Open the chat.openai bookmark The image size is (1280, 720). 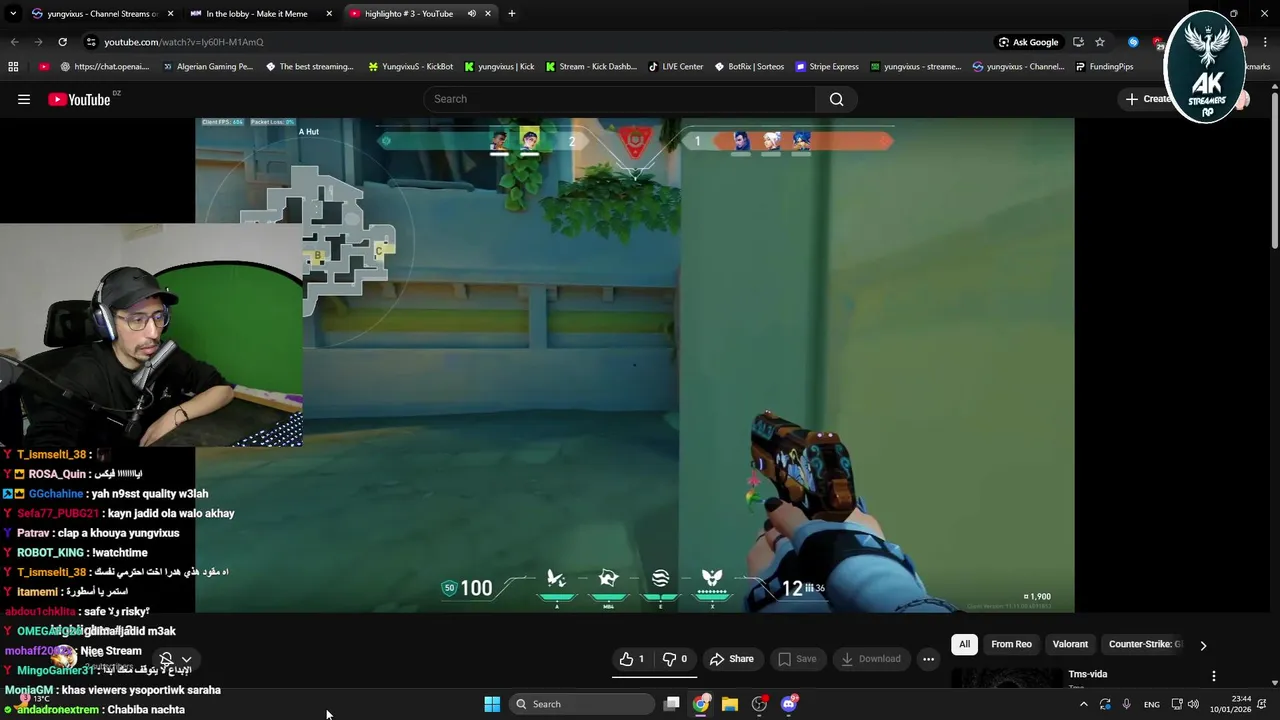(105, 67)
